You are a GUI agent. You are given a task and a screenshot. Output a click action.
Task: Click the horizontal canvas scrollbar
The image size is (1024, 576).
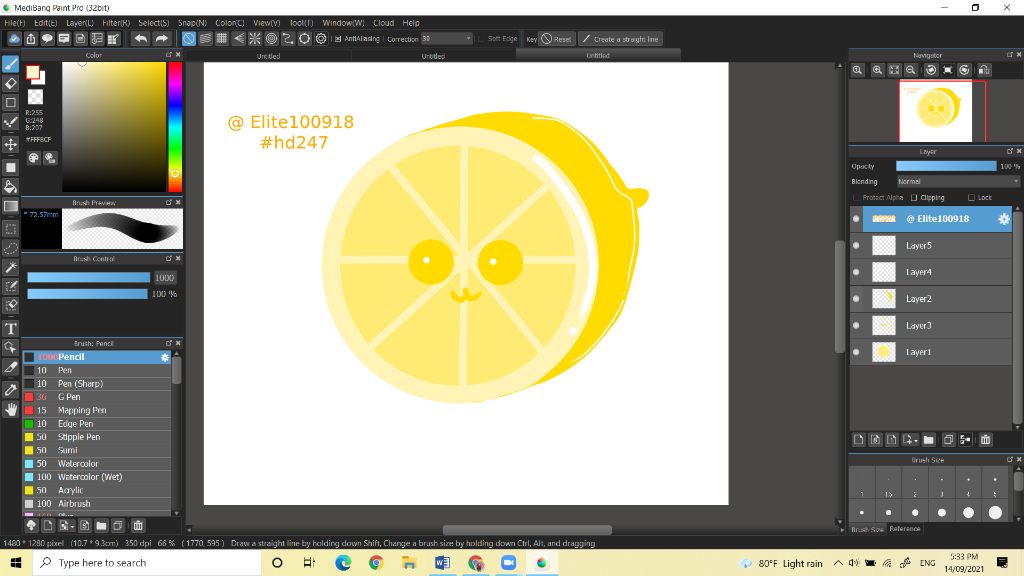pos(527,530)
